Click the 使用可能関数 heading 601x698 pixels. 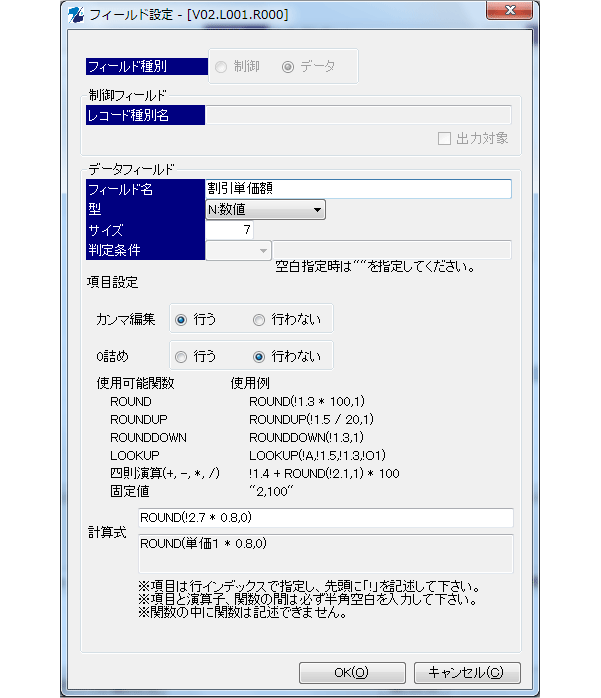[135, 383]
